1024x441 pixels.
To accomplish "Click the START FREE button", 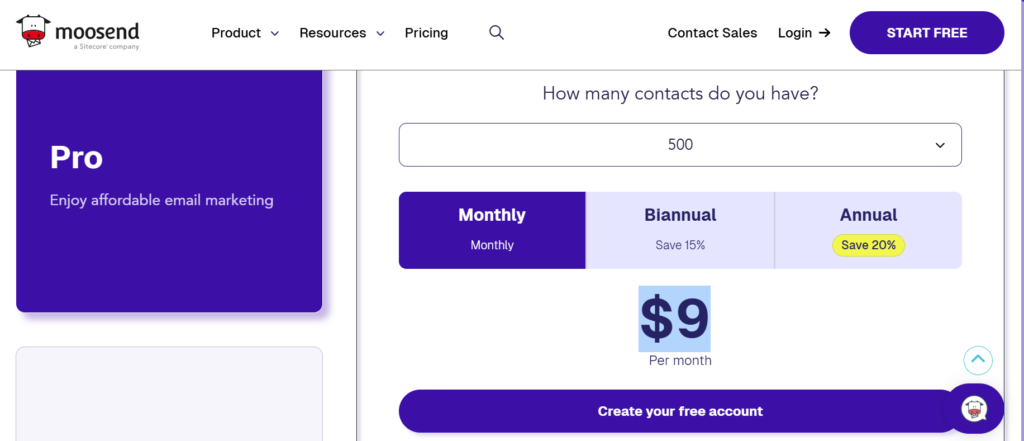I will click(926, 33).
